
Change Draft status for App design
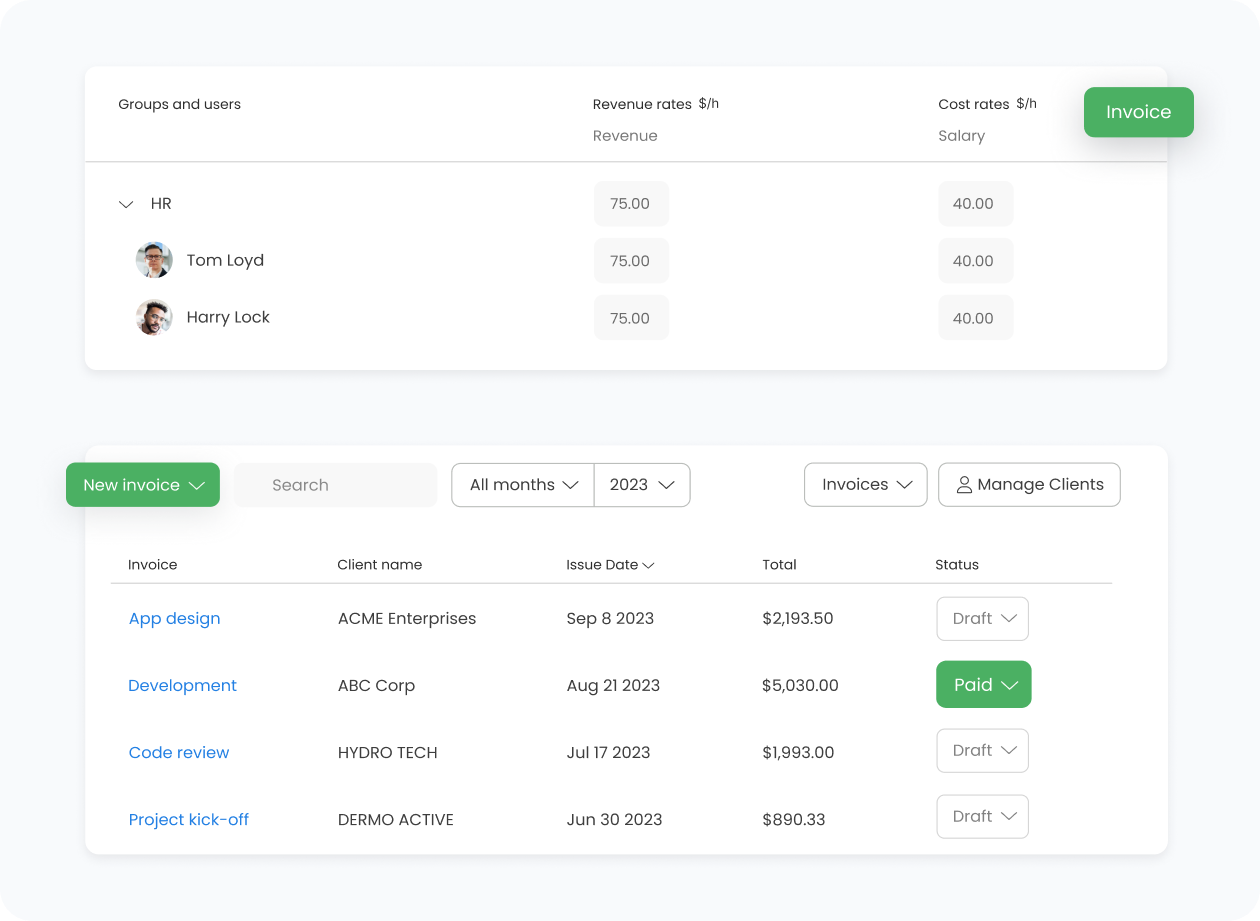point(982,619)
